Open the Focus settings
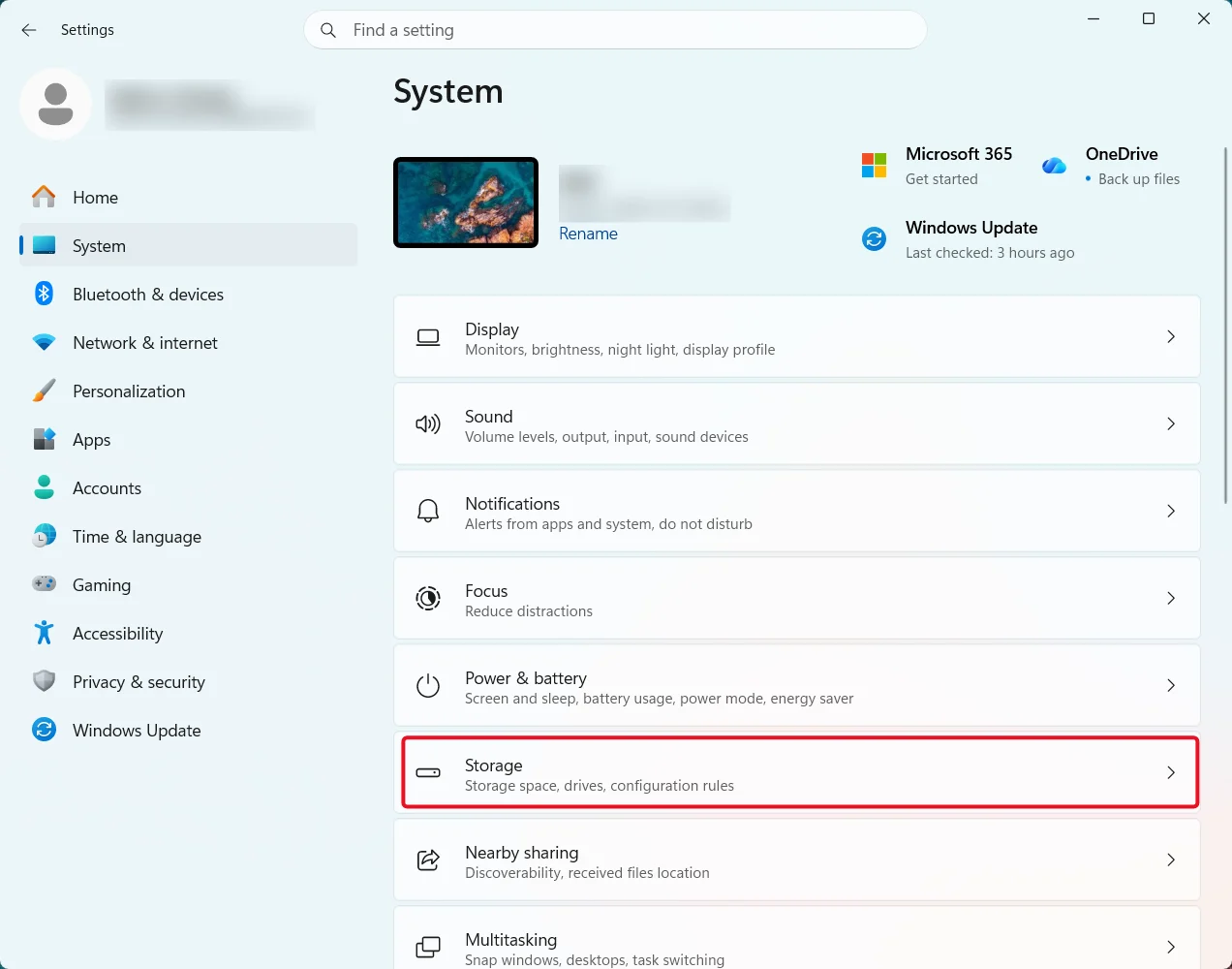 797,598
